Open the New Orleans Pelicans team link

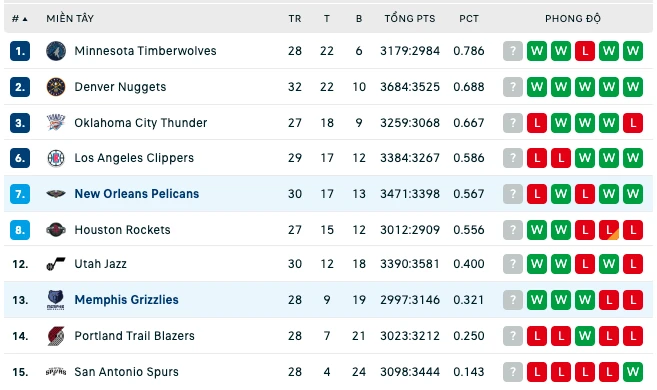[137, 194]
